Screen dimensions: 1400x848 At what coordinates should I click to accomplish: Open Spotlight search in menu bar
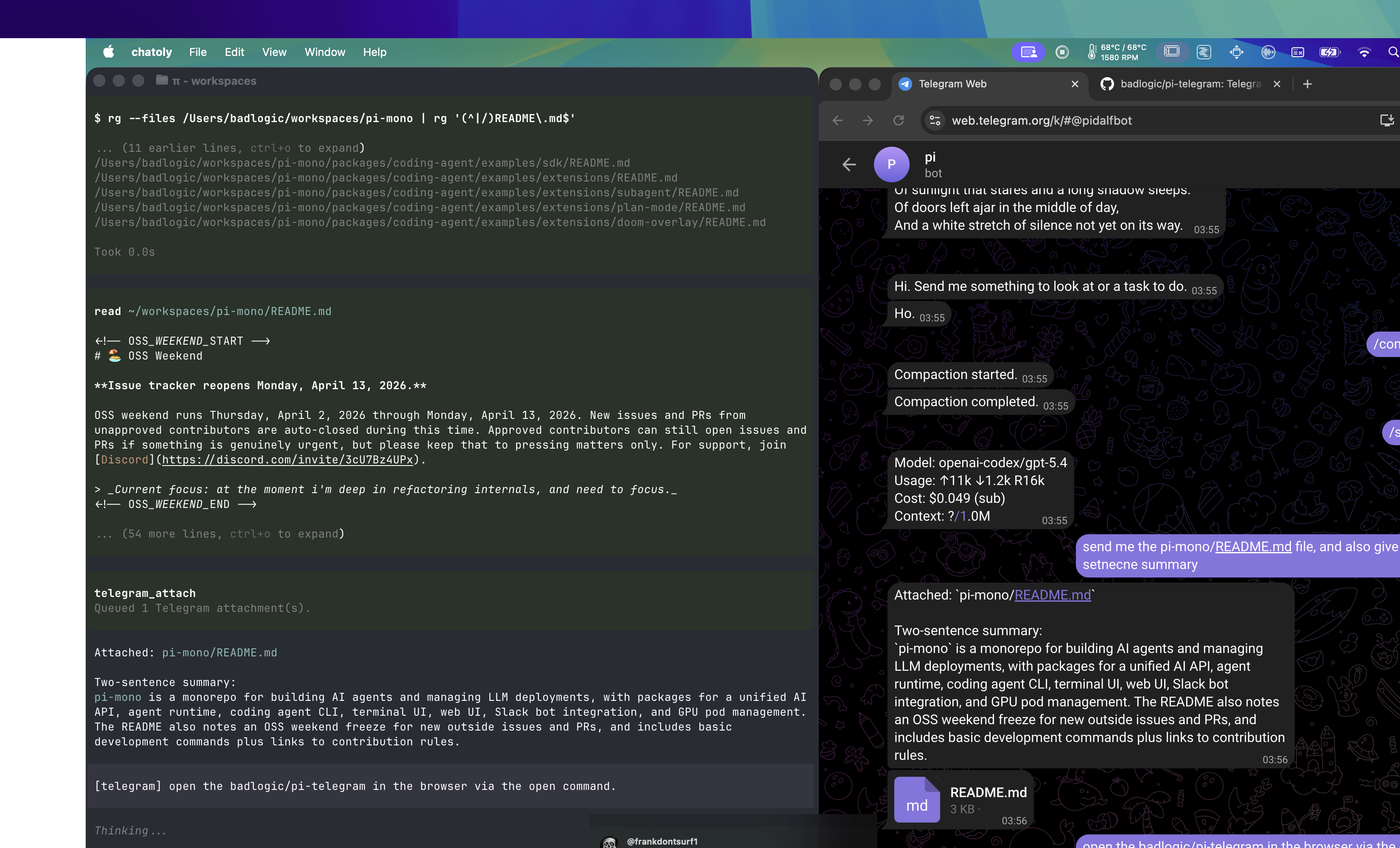click(x=1393, y=52)
